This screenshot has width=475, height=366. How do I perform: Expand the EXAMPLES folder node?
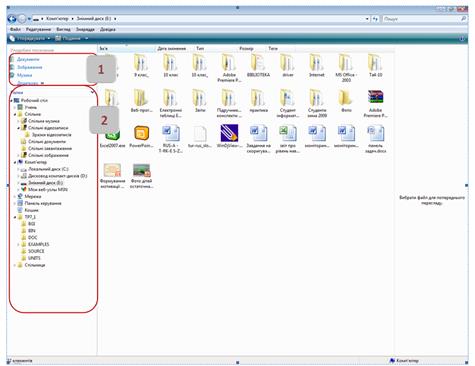click(x=18, y=245)
